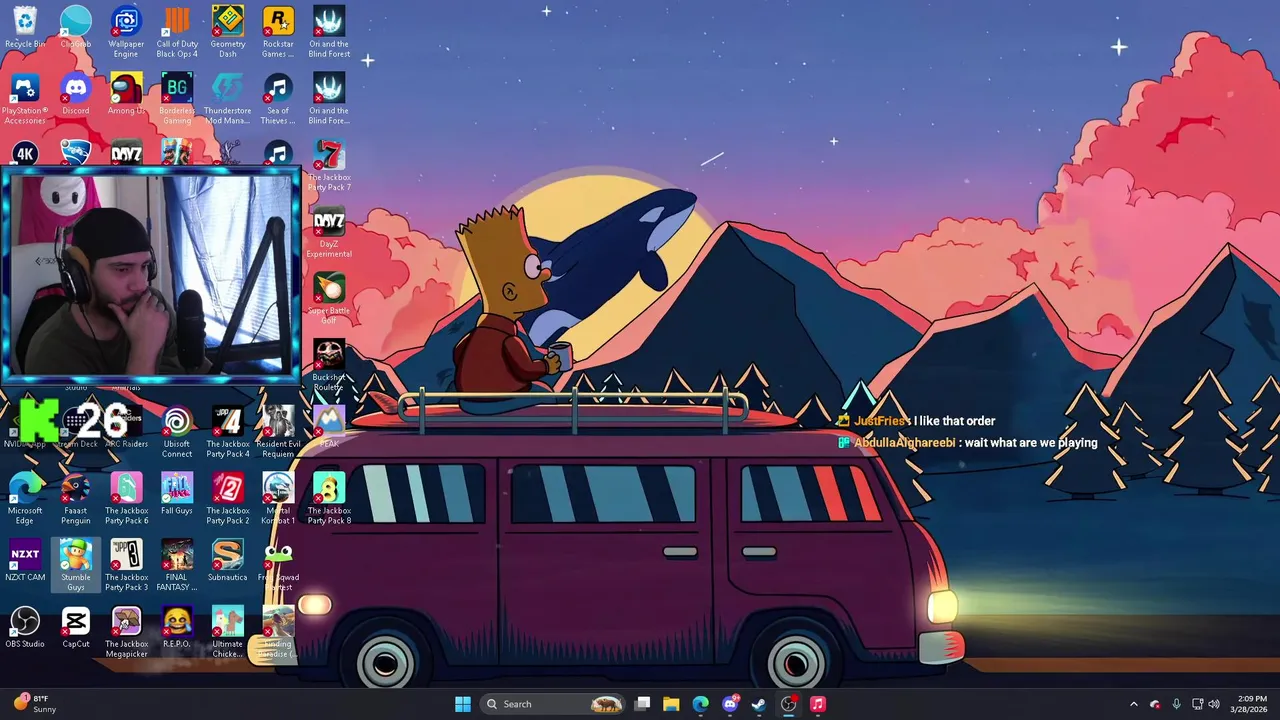Open the Windows Start menu
Viewport: 1280px width, 720px height.
click(463, 704)
